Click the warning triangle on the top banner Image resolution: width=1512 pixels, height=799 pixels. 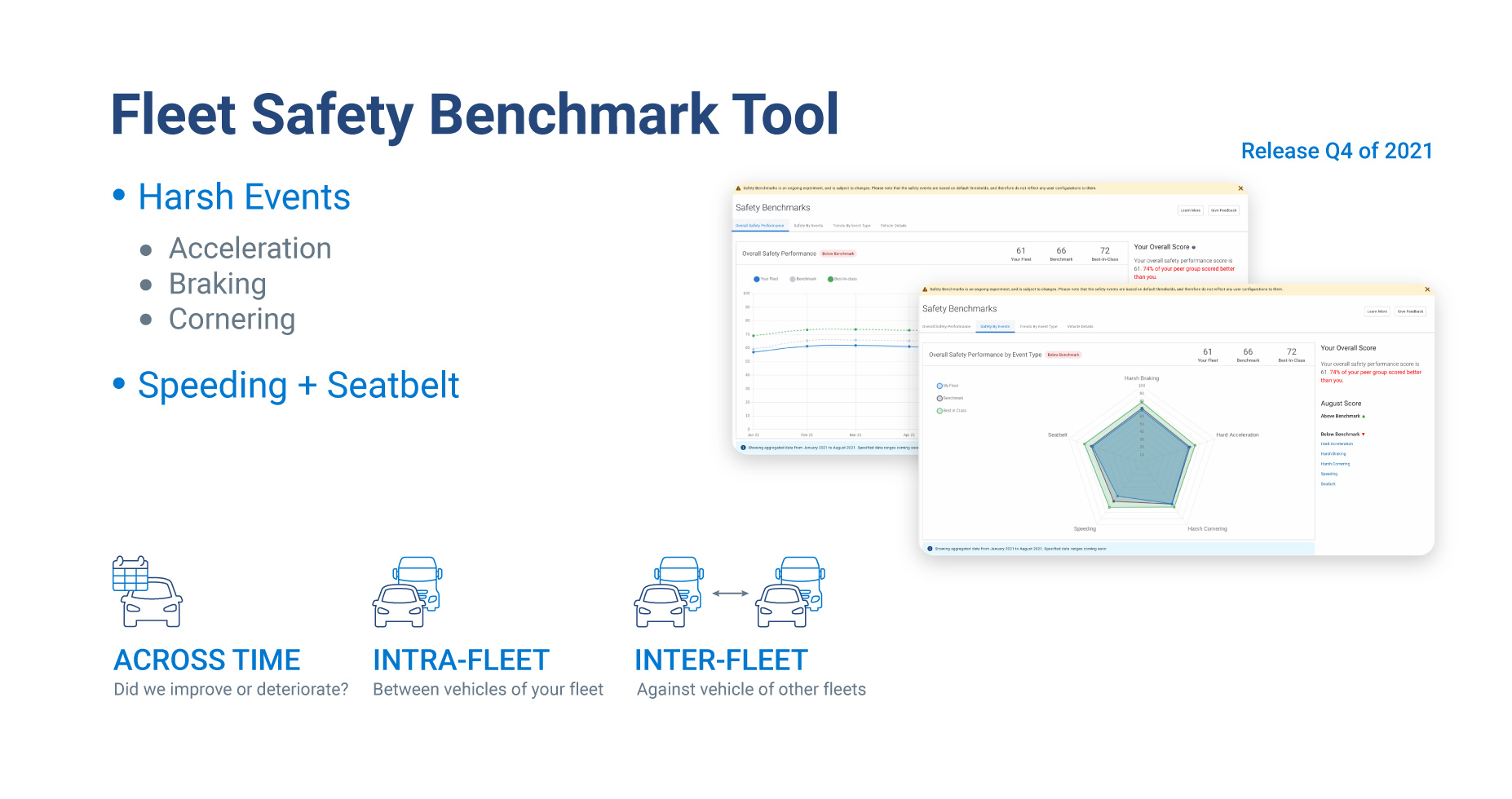pyautogui.click(x=737, y=188)
